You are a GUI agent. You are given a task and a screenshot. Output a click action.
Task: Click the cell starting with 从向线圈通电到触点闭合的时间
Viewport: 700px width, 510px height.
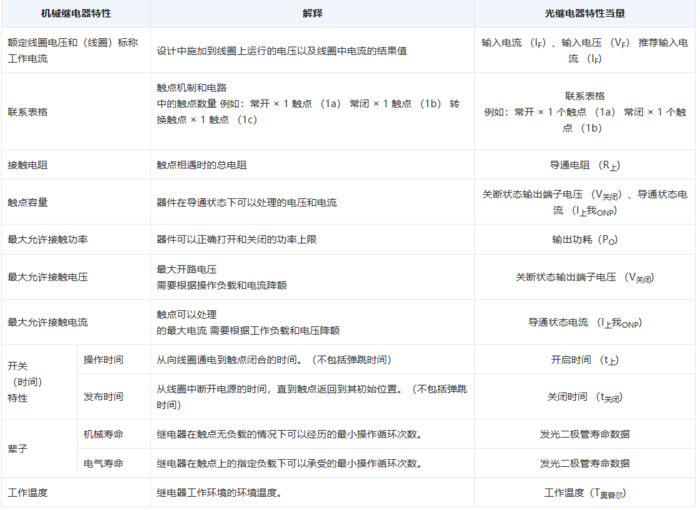(x=312, y=360)
